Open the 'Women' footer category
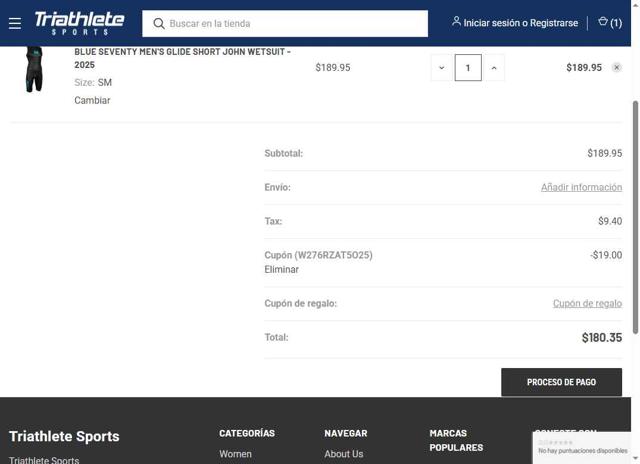This screenshot has height=464, width=640. click(x=236, y=454)
